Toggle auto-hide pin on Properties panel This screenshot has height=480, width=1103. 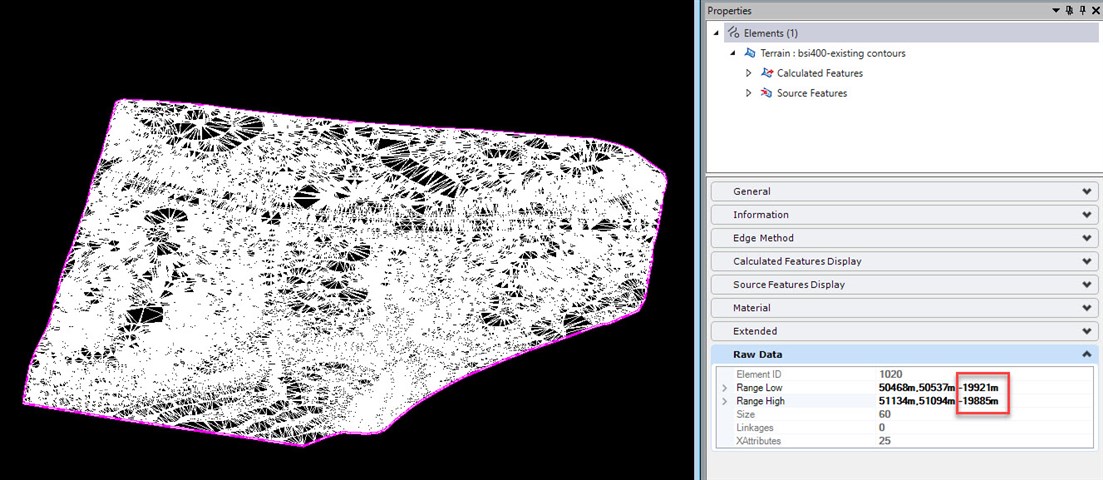pos(1082,10)
